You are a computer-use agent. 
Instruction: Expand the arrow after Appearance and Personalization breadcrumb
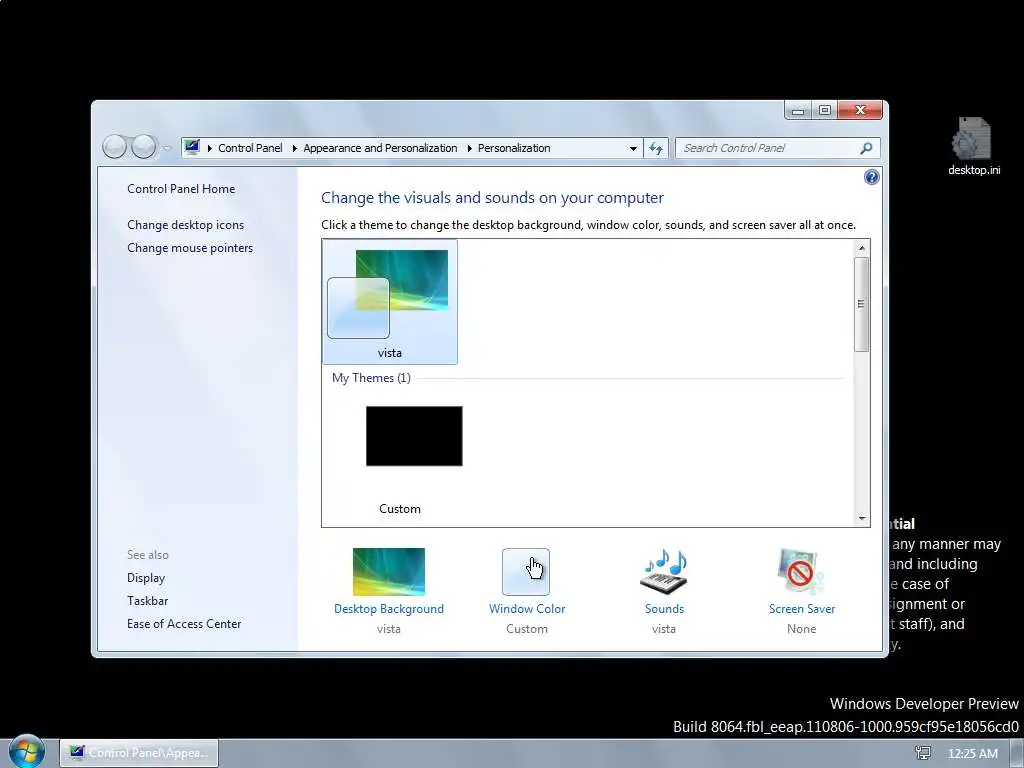[x=469, y=148]
